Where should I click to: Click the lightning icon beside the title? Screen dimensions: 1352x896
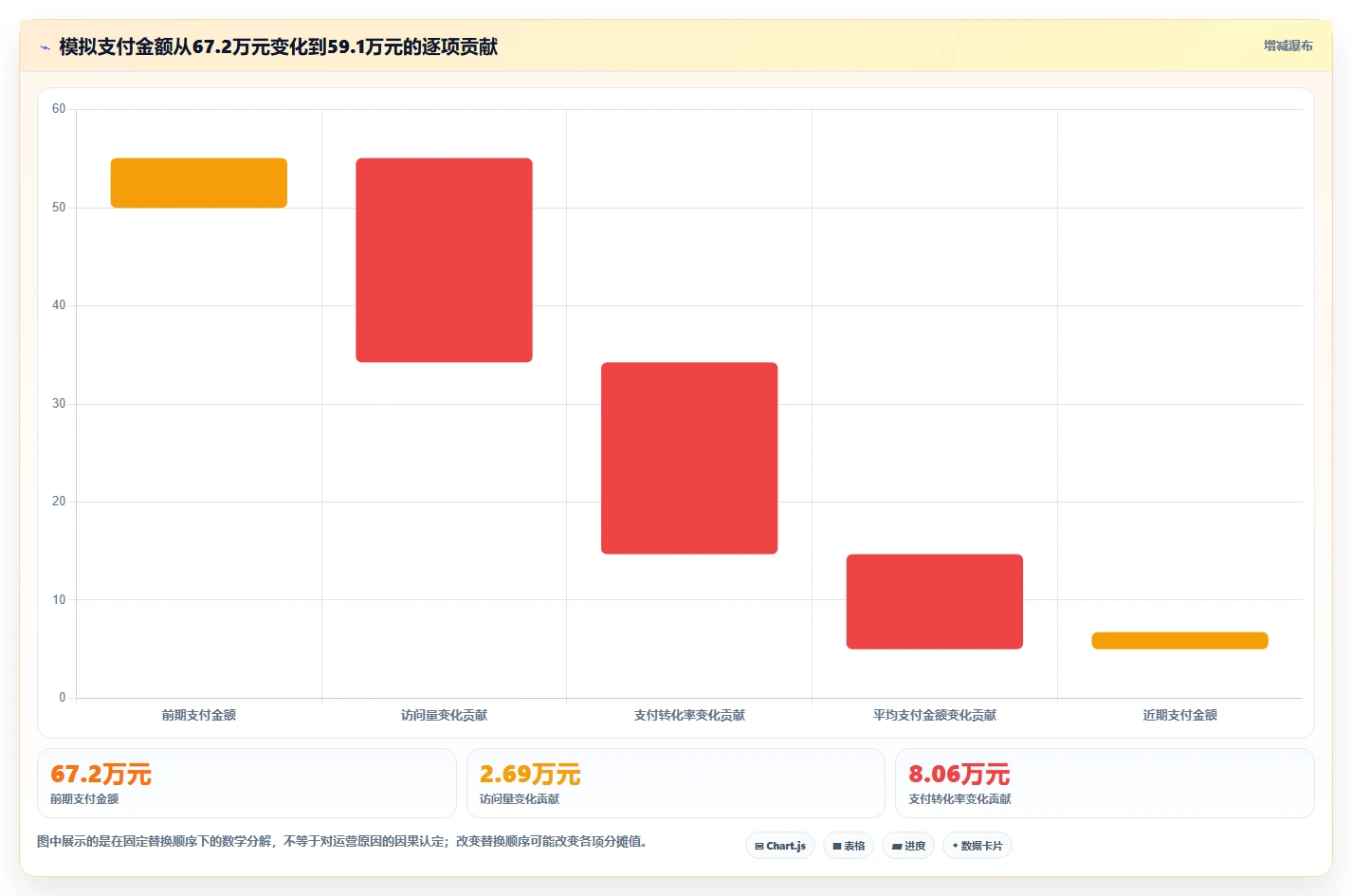click(x=45, y=47)
